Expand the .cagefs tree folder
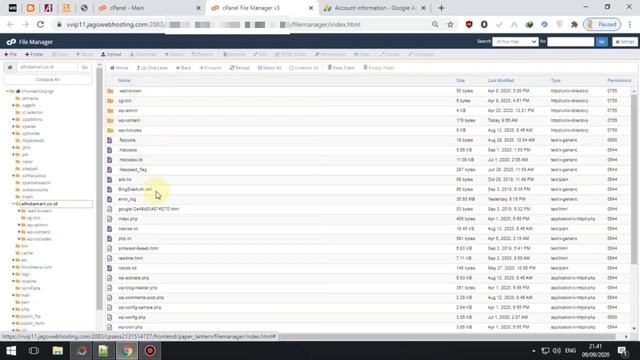Screen dimensions: 640x360 (13, 105)
